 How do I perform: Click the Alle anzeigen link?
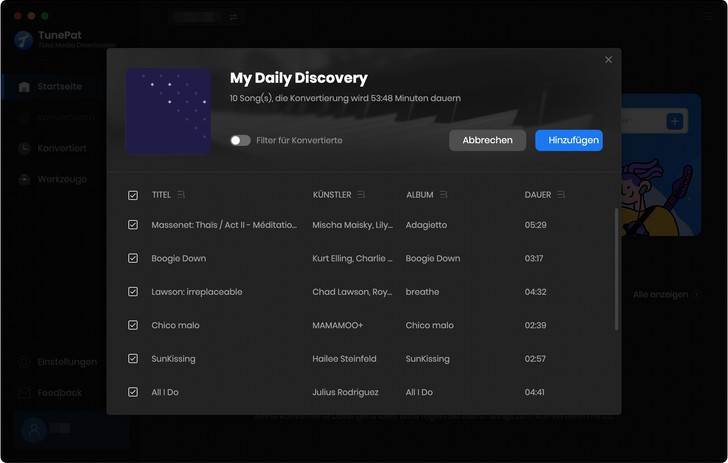coord(660,294)
